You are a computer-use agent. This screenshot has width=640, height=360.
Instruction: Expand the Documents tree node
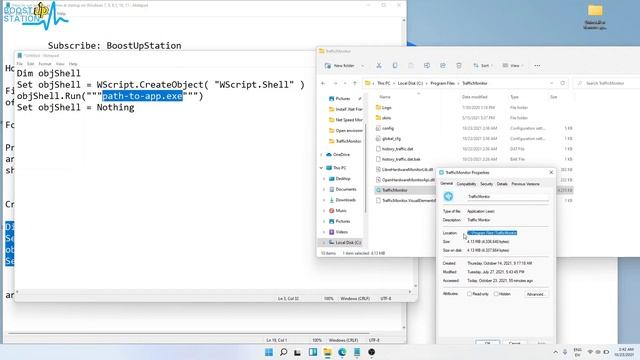pos(324,189)
